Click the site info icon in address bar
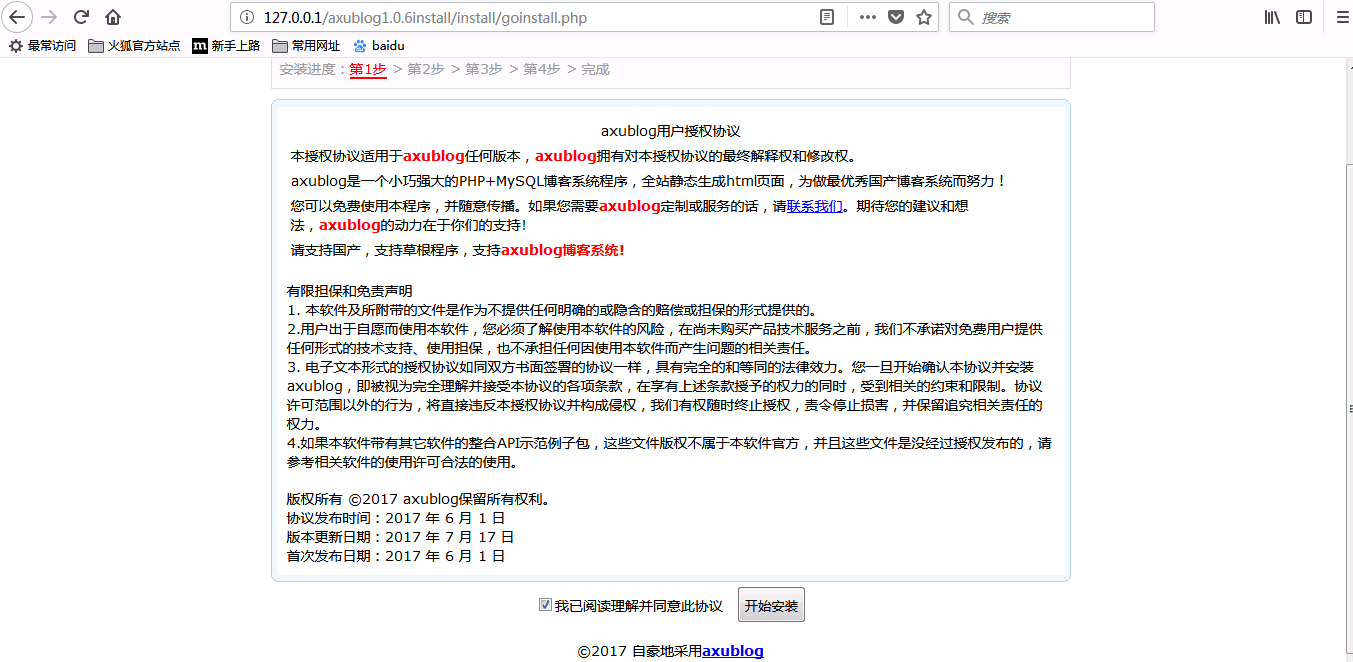The height and width of the screenshot is (662, 1353). point(247,17)
